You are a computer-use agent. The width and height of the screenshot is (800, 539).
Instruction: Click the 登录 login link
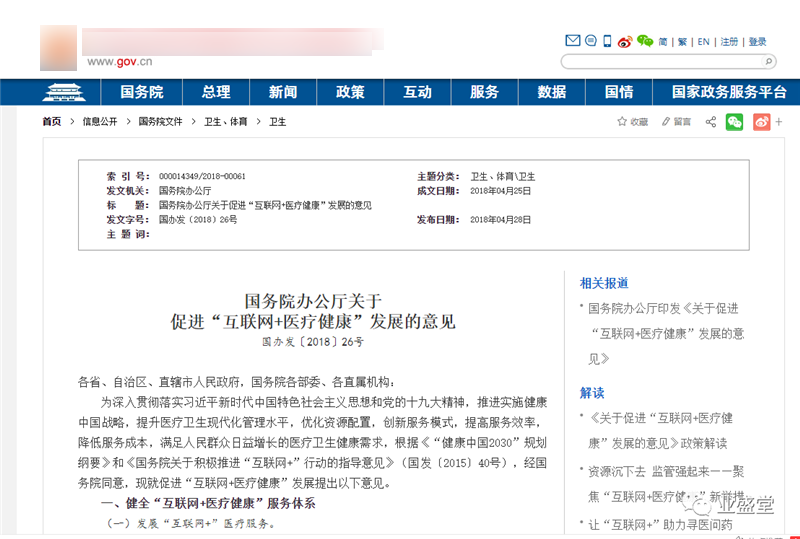[757, 42]
